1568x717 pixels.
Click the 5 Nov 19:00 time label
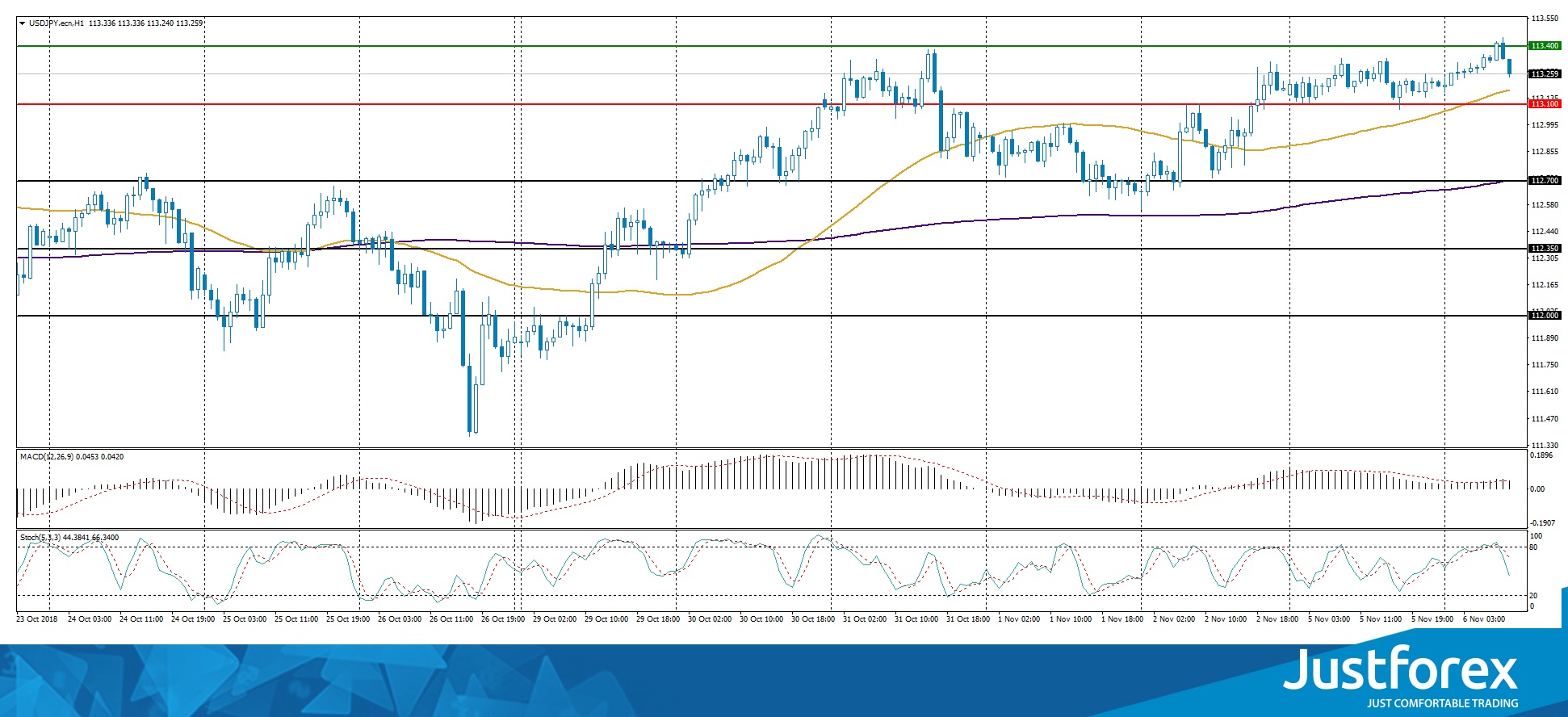pos(1432,619)
